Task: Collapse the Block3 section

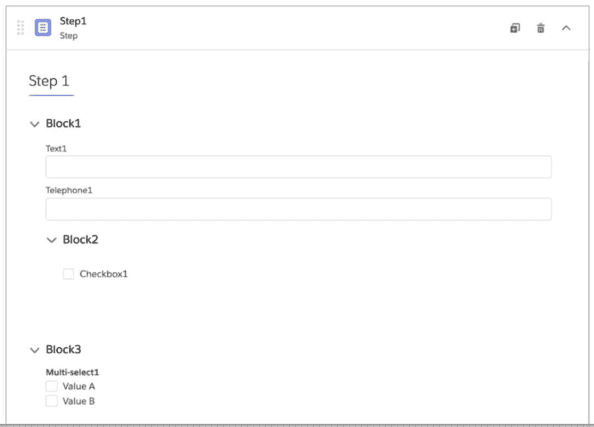Action: coord(34,350)
